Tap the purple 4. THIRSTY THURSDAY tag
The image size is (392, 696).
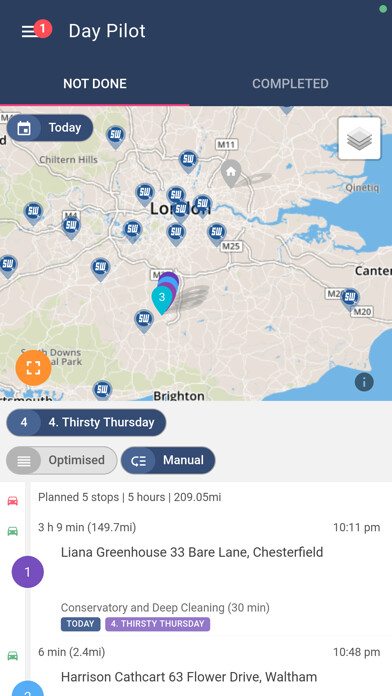pos(158,624)
